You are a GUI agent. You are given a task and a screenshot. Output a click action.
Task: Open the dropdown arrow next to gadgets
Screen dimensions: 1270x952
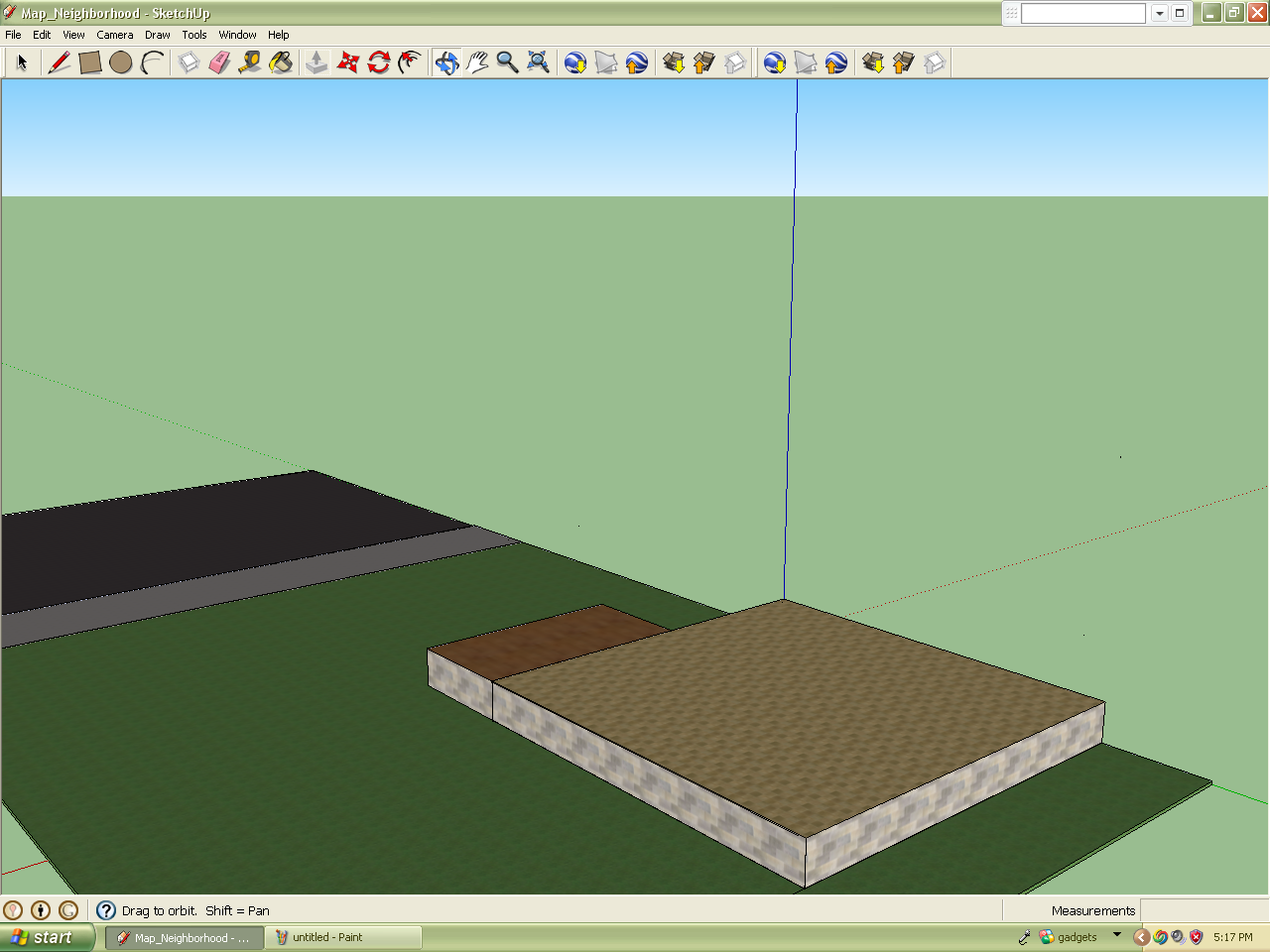tap(1117, 935)
